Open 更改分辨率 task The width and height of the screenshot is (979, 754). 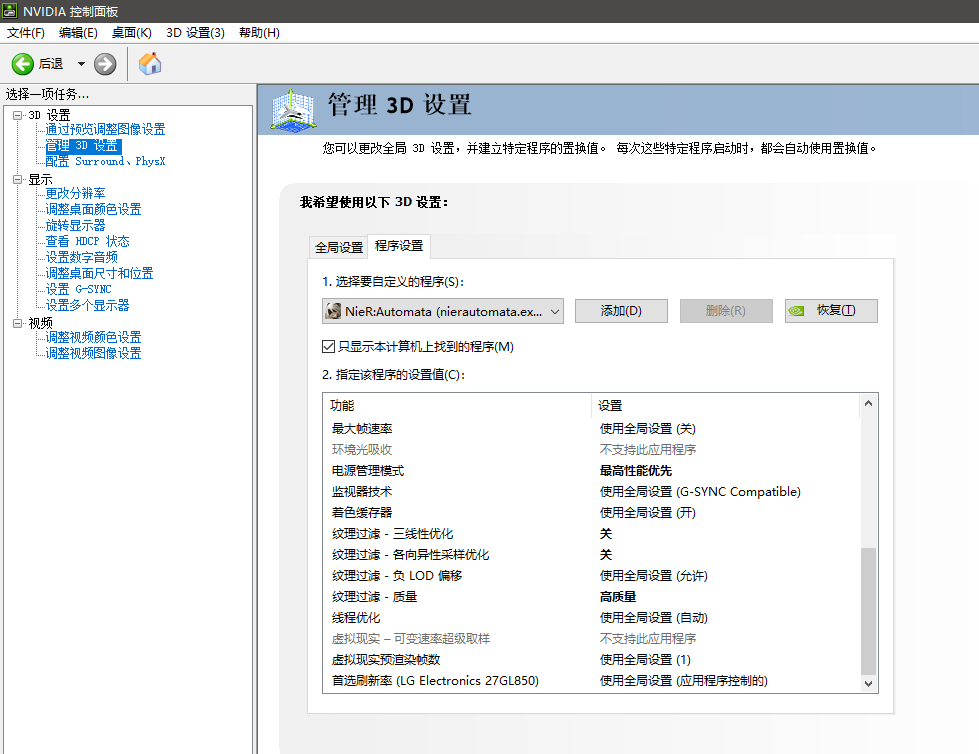pyautogui.click(x=75, y=193)
